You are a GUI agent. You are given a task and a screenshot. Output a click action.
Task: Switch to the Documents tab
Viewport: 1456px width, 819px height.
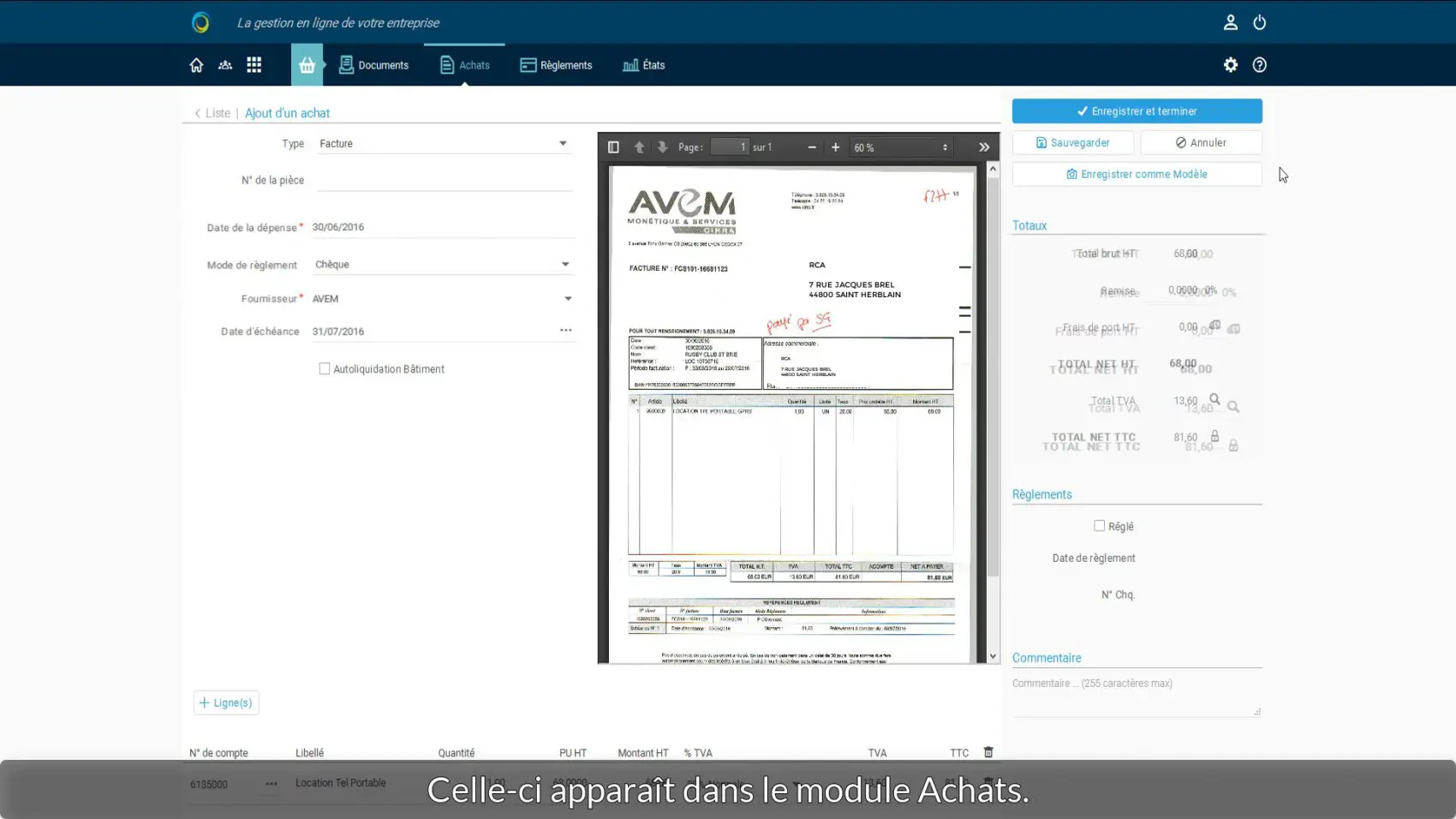[x=373, y=65]
